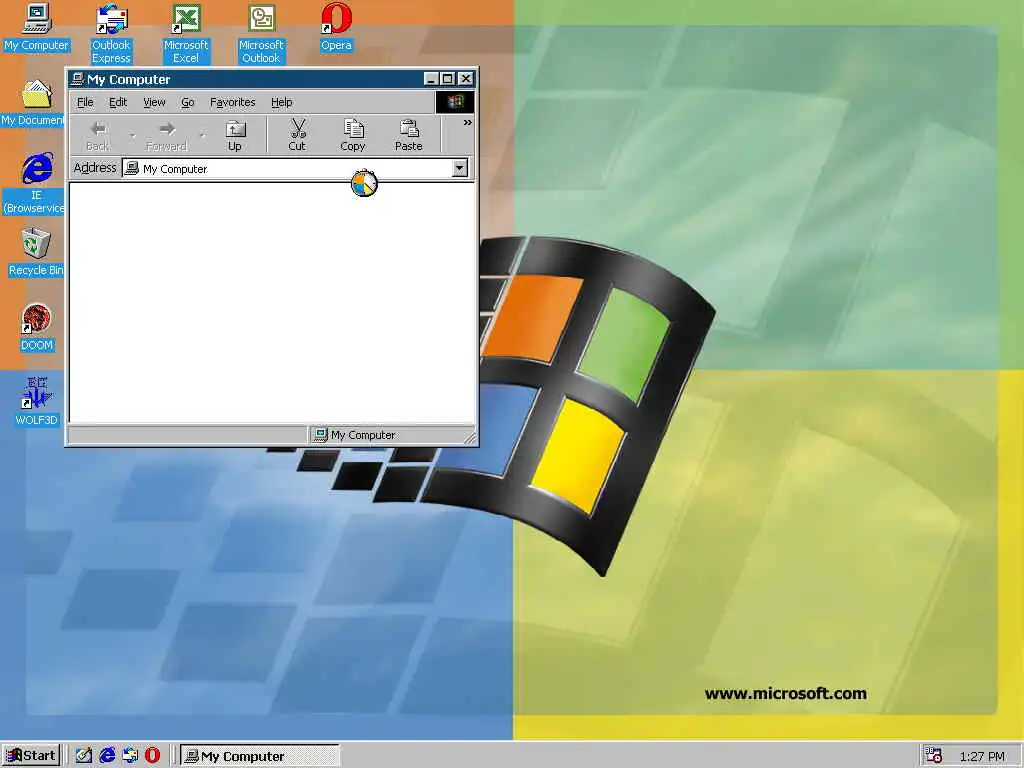The height and width of the screenshot is (768, 1024).
Task: Open the Favorites menu
Action: tap(232, 102)
